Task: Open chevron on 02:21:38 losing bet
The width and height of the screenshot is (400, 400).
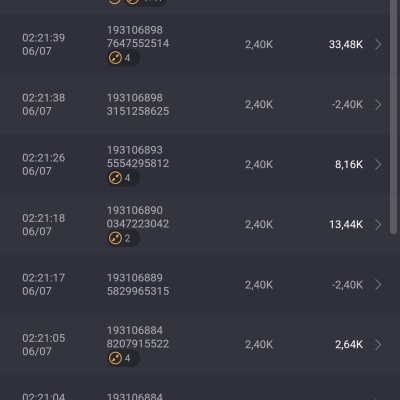Action: (378, 104)
